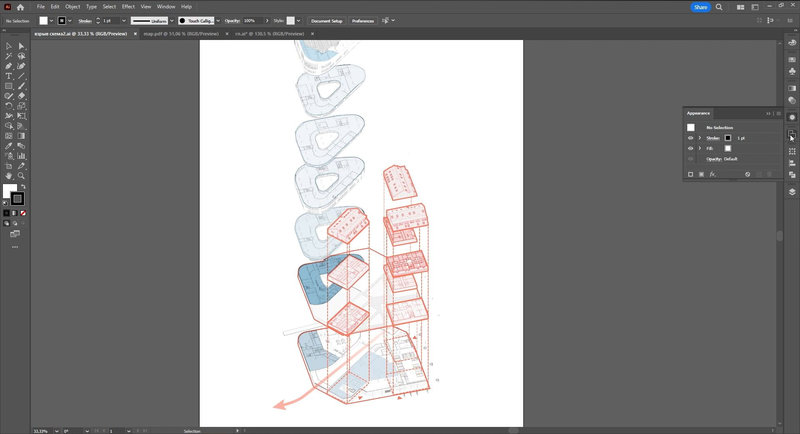Toggle Fill visibility eye in Appearance panel

[690, 148]
